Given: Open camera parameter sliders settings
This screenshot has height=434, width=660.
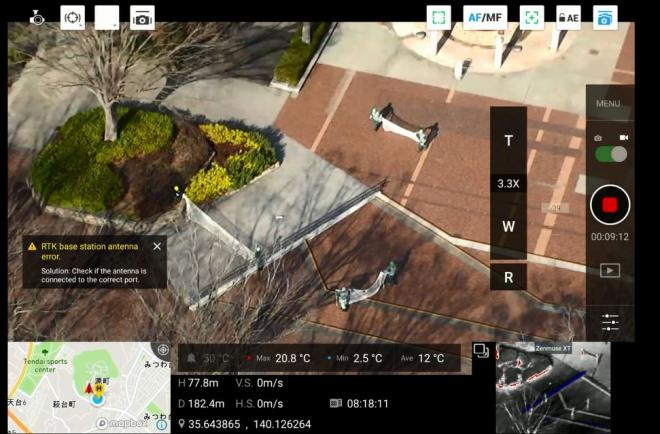Looking at the screenshot, I should (x=610, y=322).
